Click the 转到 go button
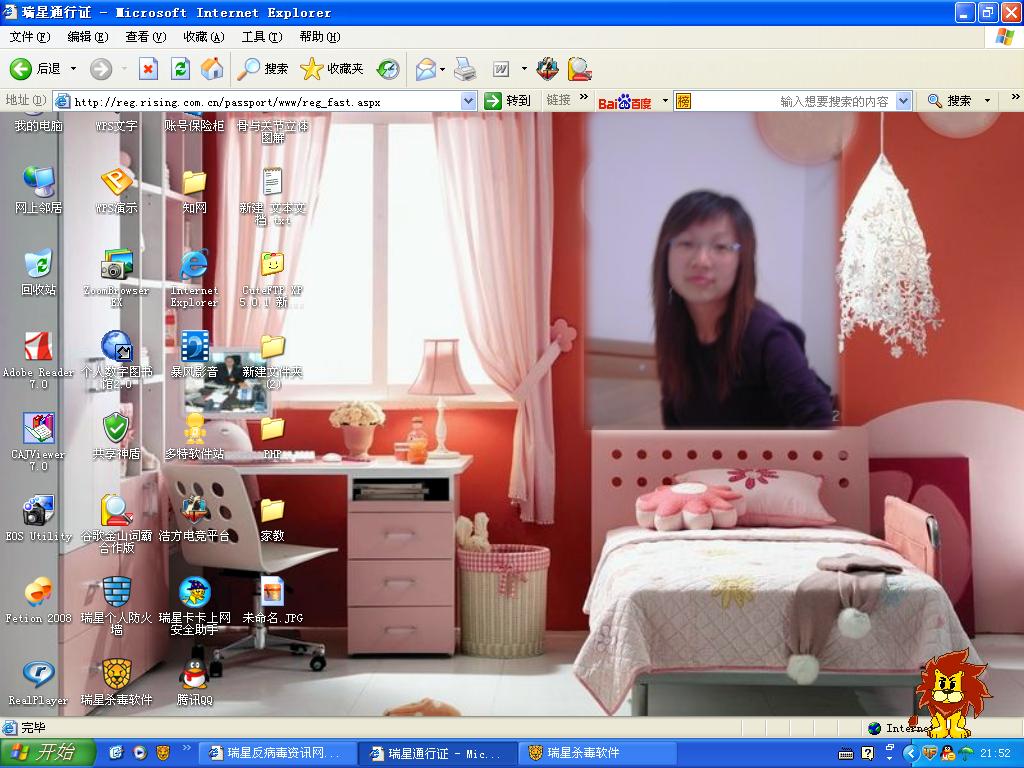This screenshot has height=768, width=1024. (508, 101)
